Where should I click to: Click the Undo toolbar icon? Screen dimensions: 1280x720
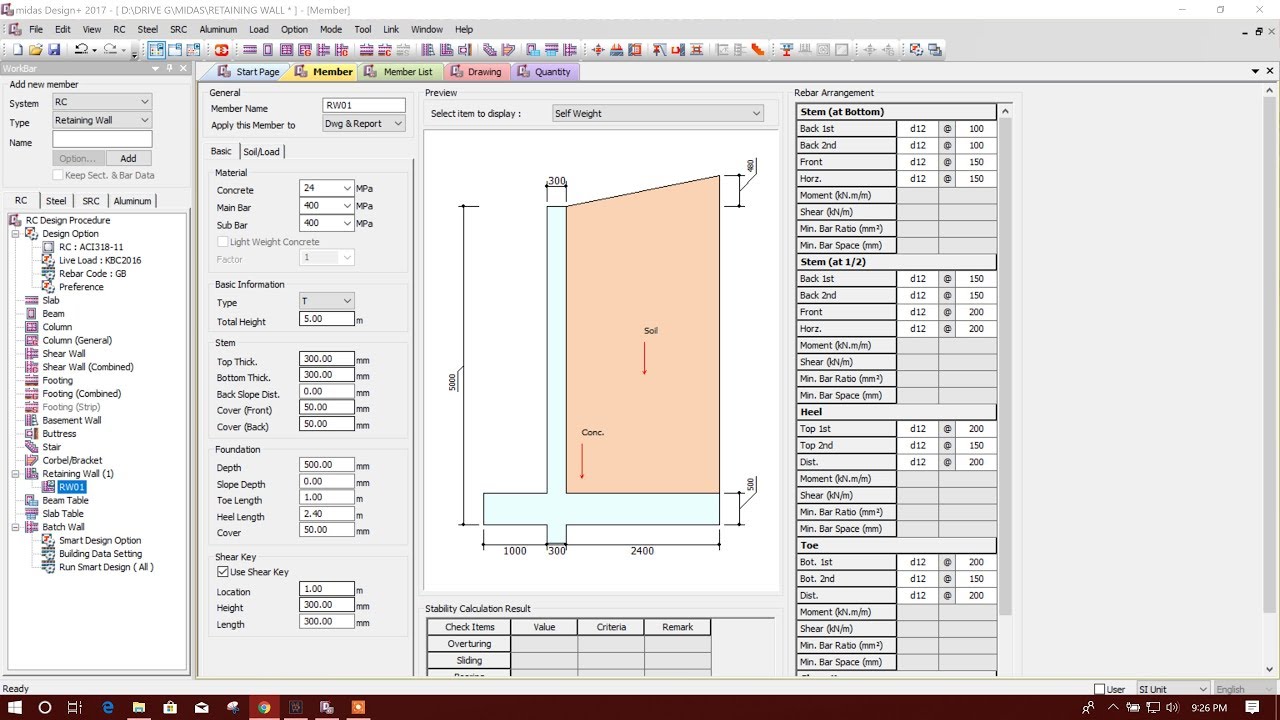[x=82, y=50]
